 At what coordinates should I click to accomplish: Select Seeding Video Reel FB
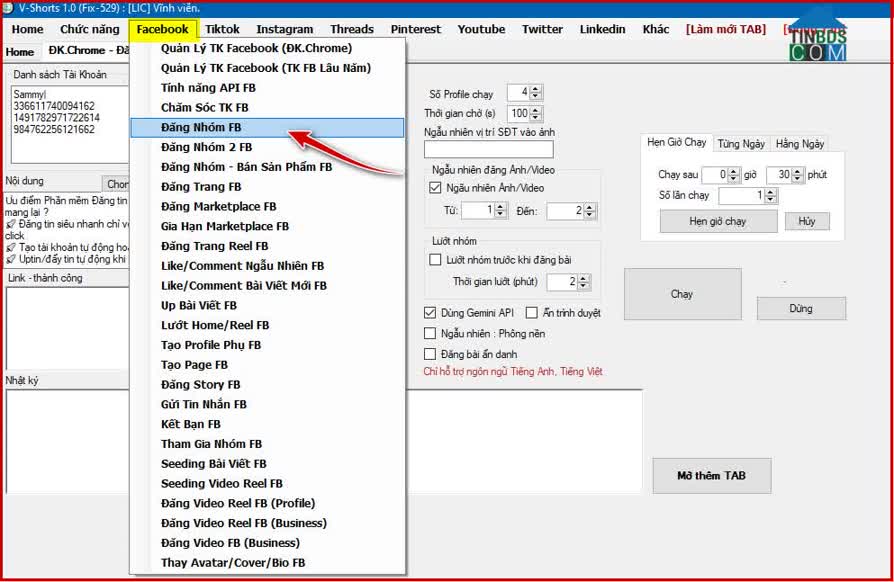(268, 483)
